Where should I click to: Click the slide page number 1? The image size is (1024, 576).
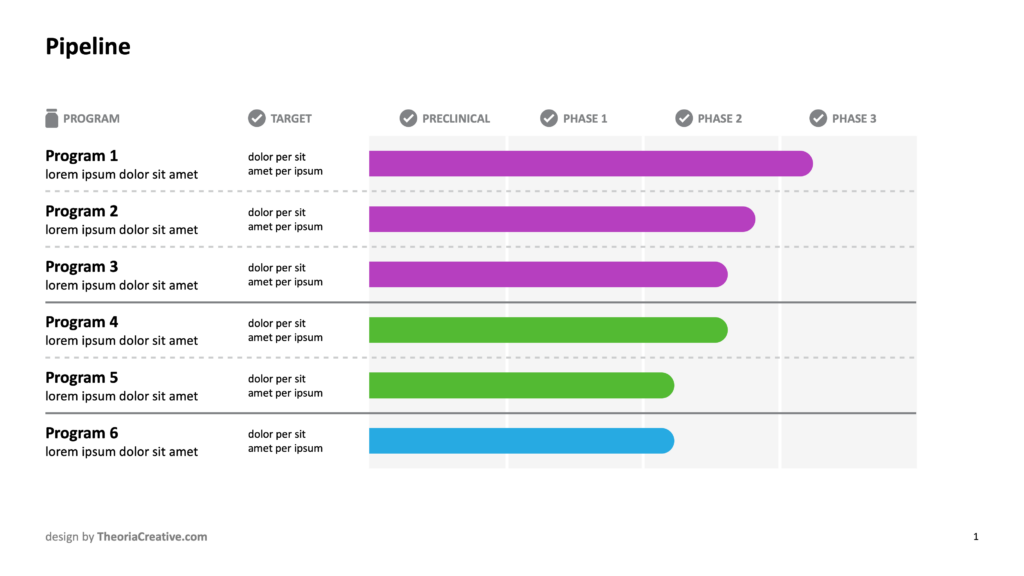point(976,537)
